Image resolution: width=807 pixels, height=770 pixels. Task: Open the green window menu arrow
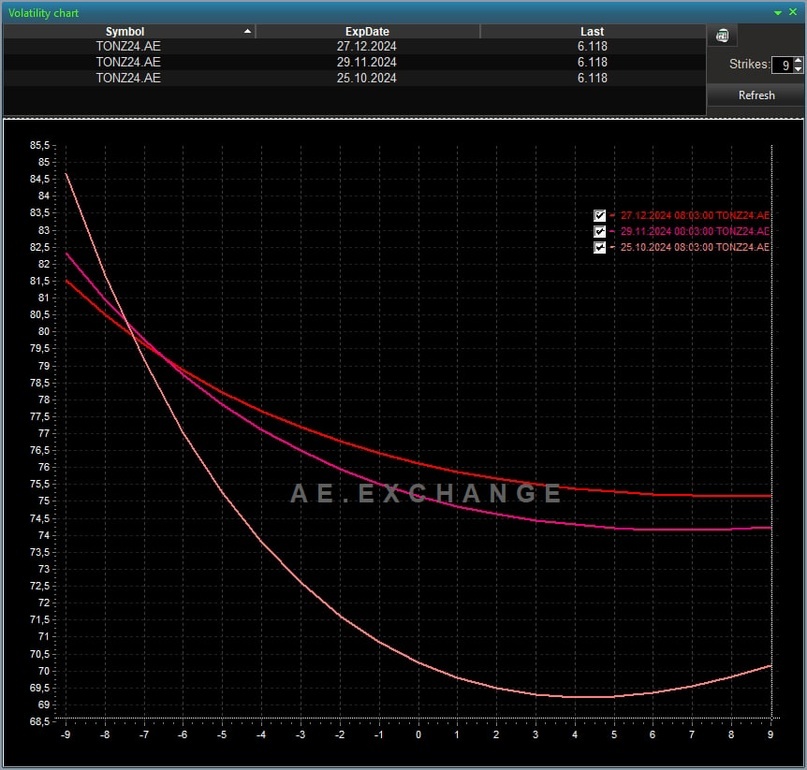[778, 13]
